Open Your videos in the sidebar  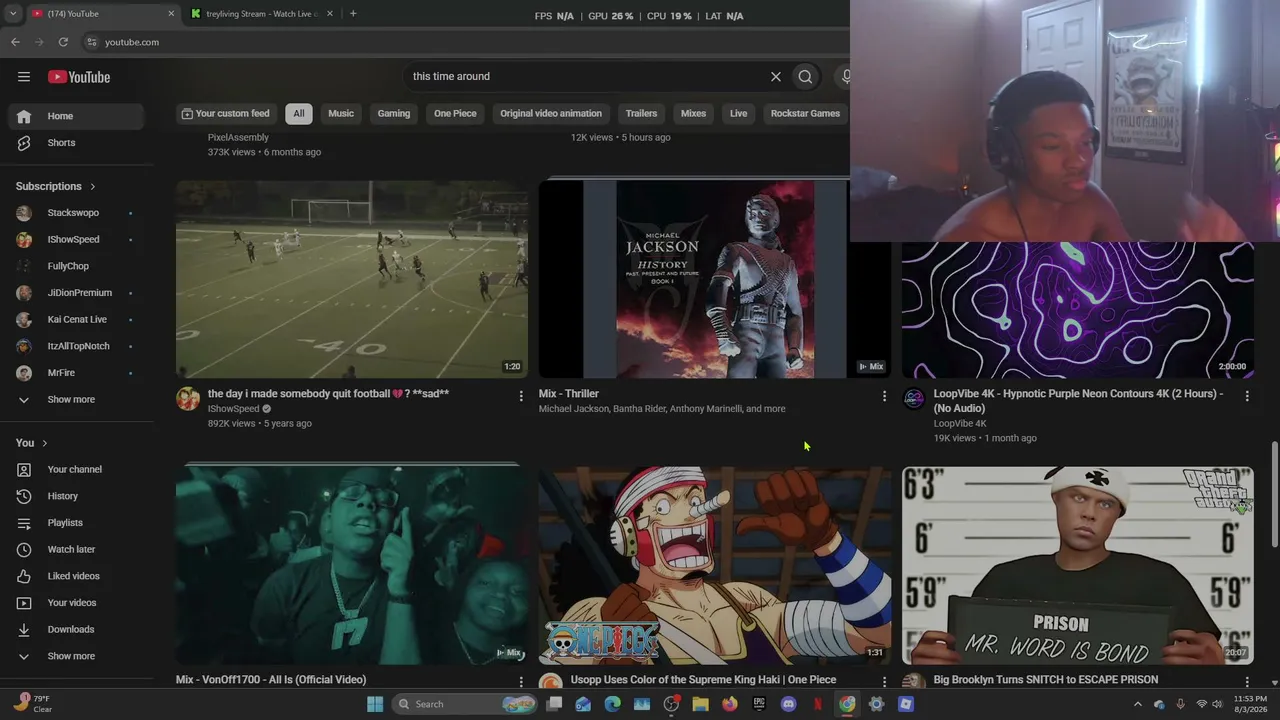[76, 603]
